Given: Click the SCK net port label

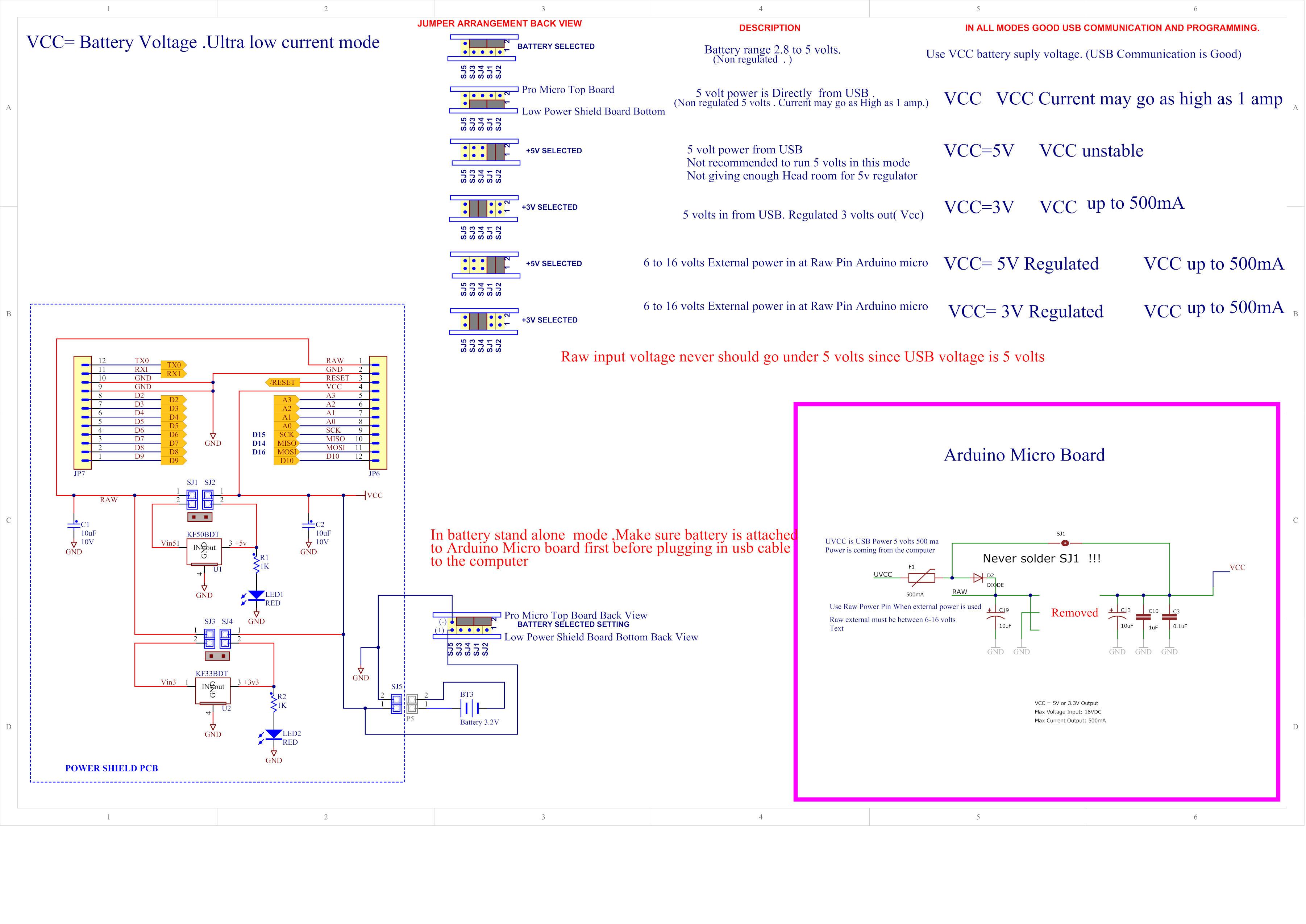Looking at the screenshot, I should [286, 435].
